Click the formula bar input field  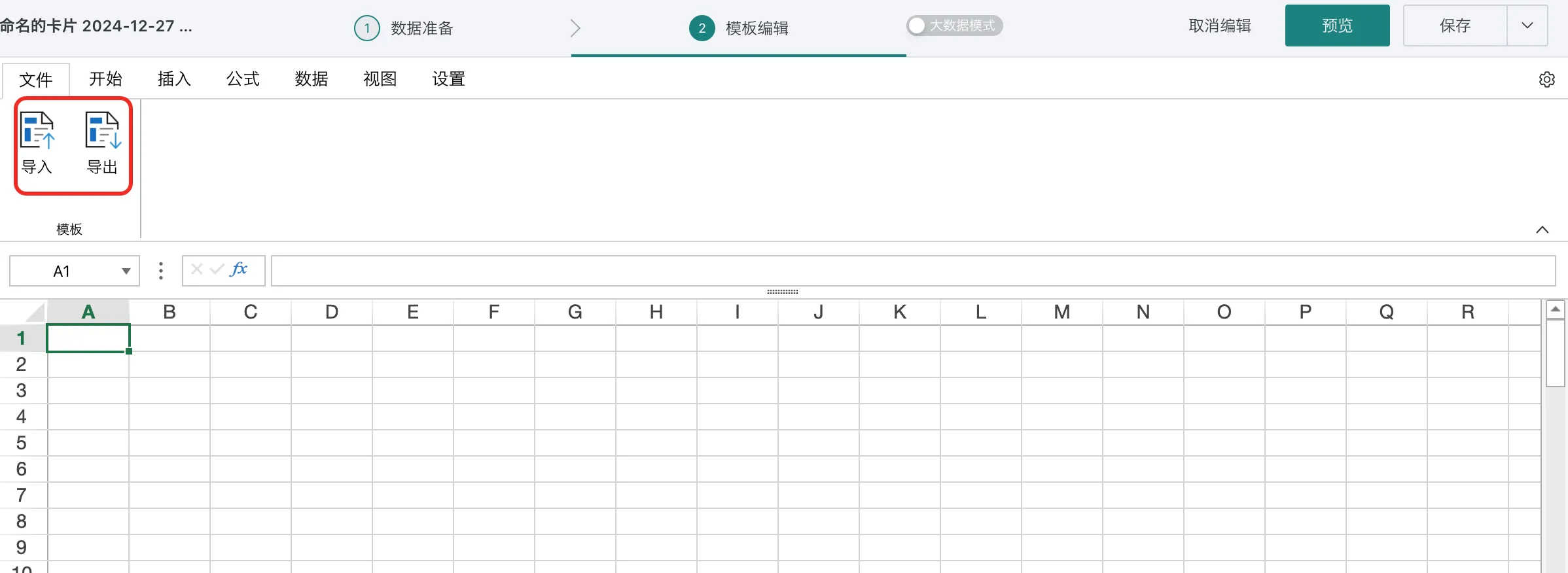pyautogui.click(x=913, y=271)
